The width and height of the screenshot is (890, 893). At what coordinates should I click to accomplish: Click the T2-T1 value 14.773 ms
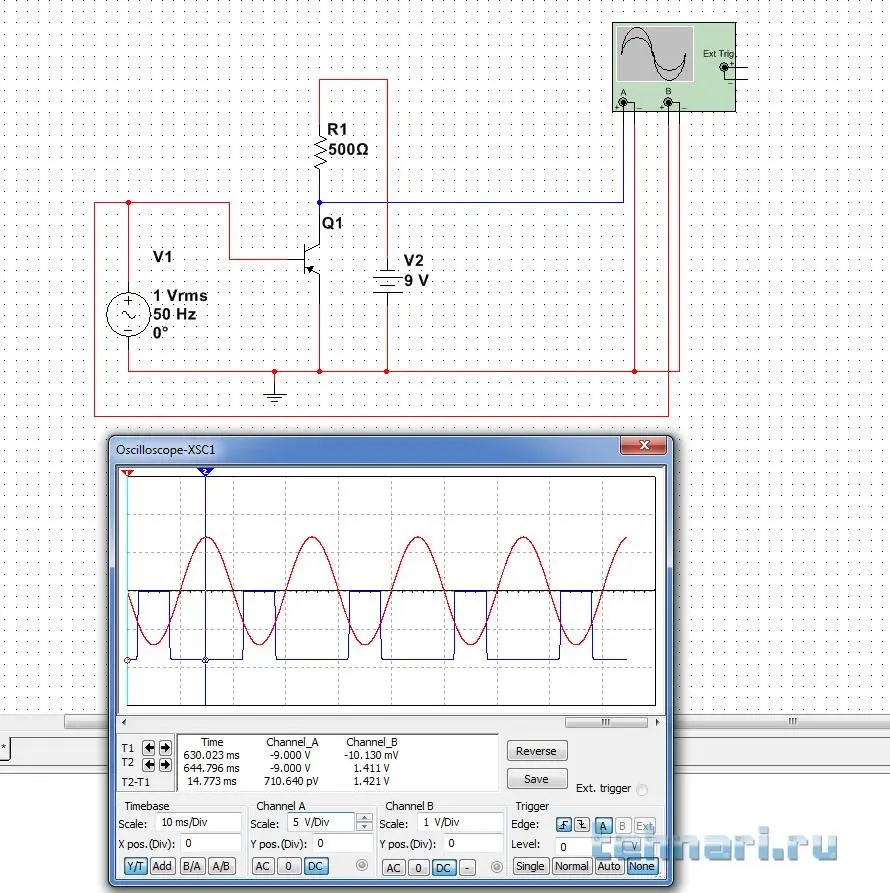(211, 781)
